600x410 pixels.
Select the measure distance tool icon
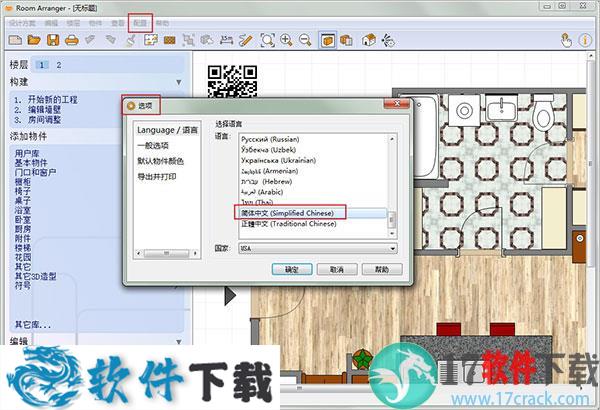[x=227, y=40]
